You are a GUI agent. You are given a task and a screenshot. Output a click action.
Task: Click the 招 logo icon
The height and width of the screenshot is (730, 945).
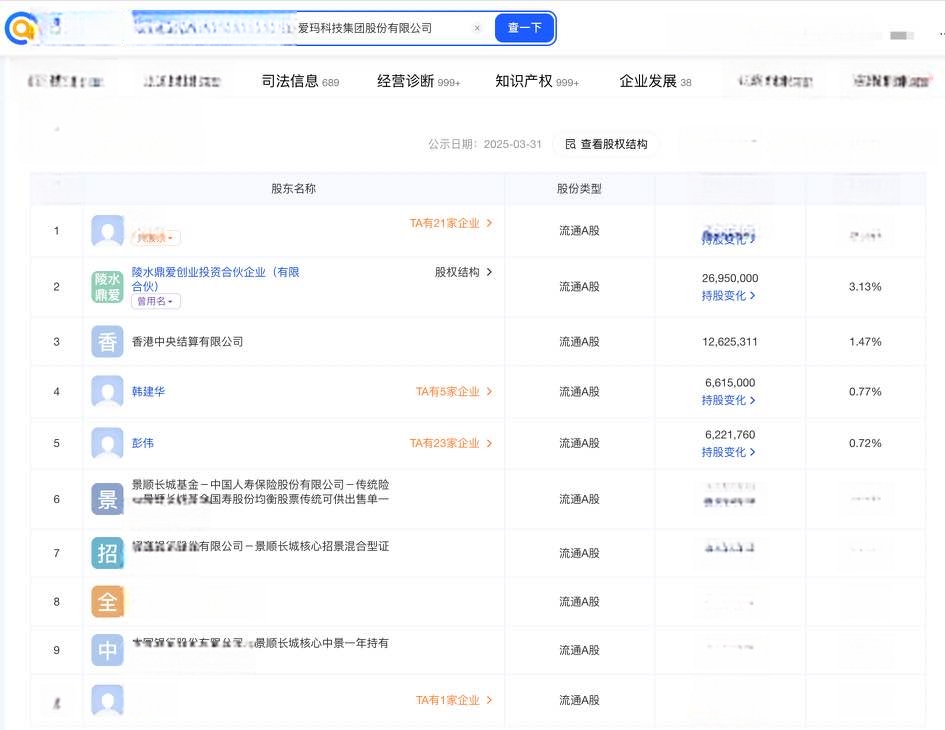click(107, 553)
